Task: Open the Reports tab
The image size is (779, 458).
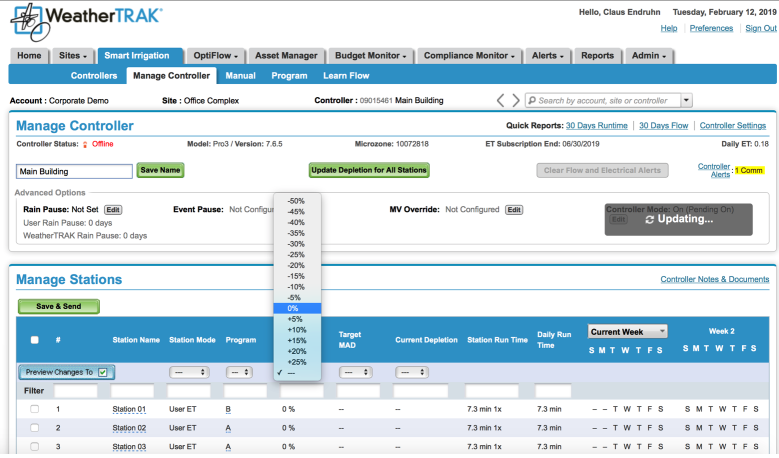Action: click(x=598, y=56)
